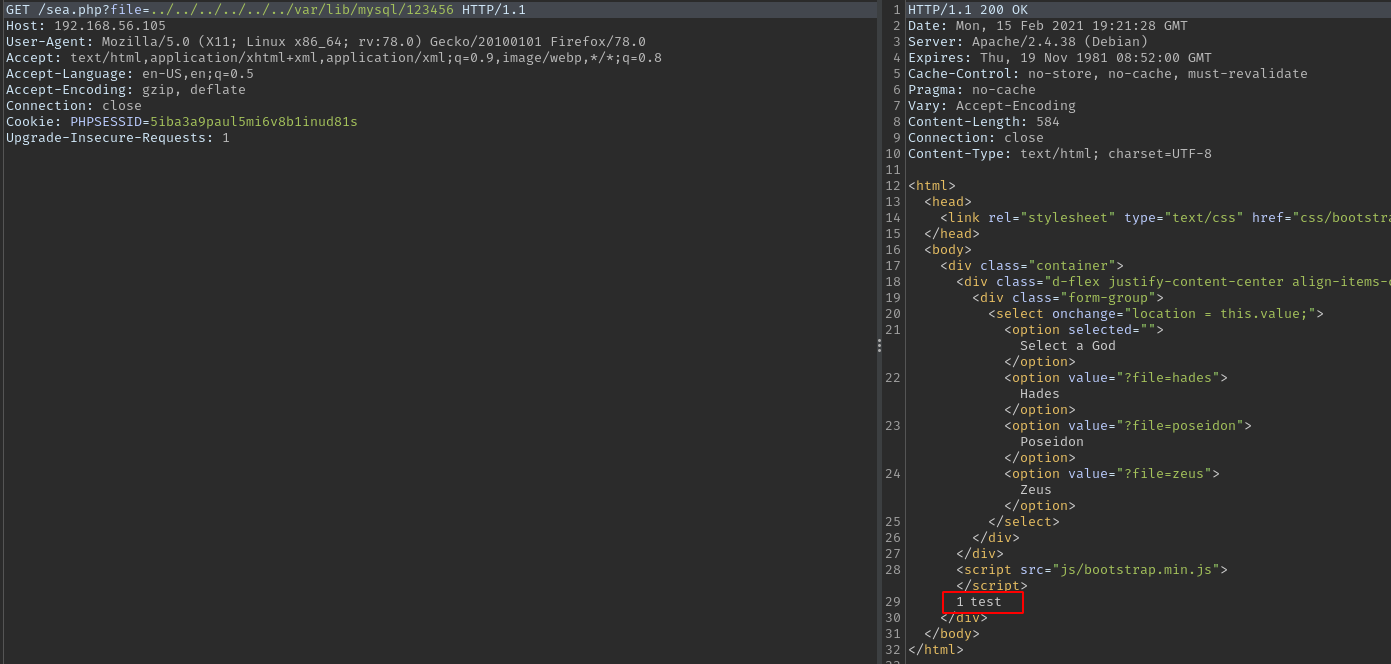Click the Server header Apache/2.4.38 (Debian)
Image resolution: width=1391 pixels, height=664 pixels.
tap(1028, 42)
